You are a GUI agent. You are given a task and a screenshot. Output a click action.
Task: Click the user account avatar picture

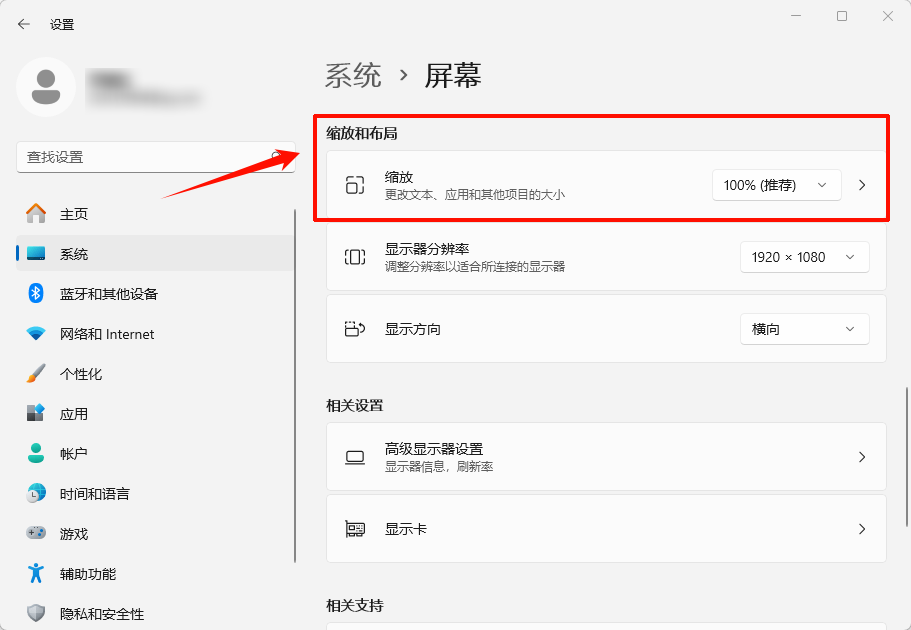tap(46, 88)
